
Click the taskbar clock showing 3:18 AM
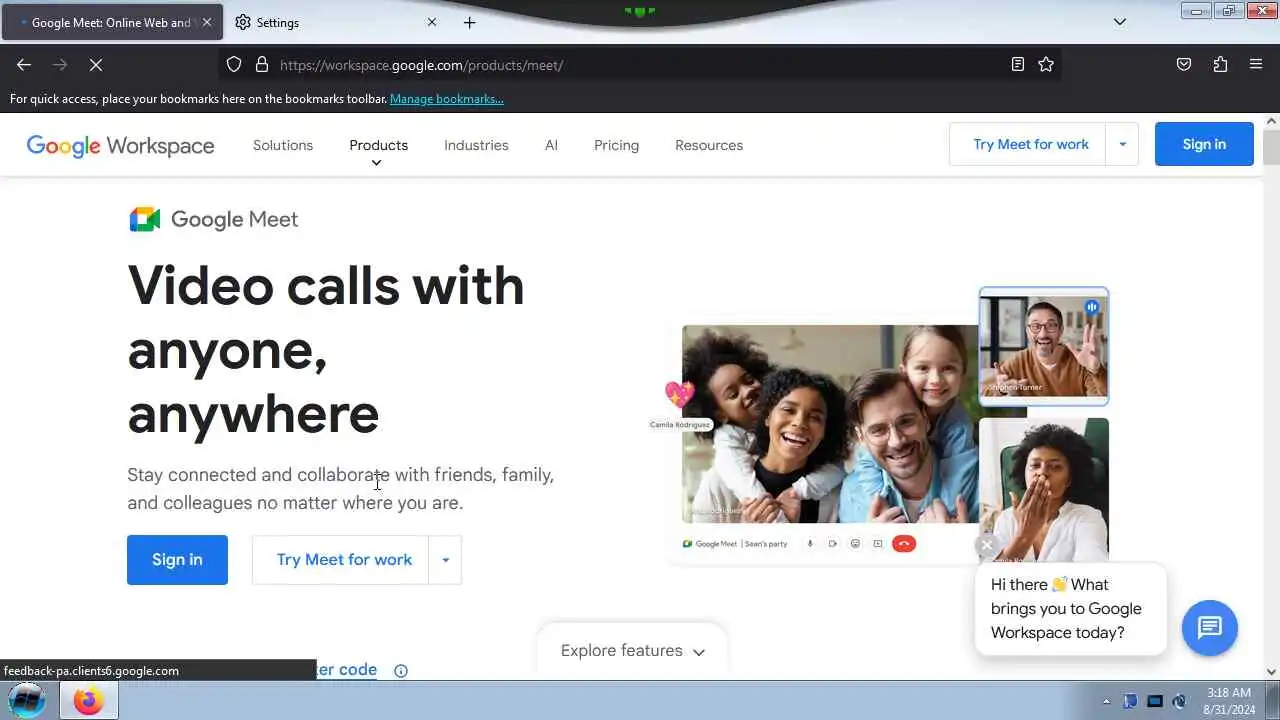[1229, 701]
